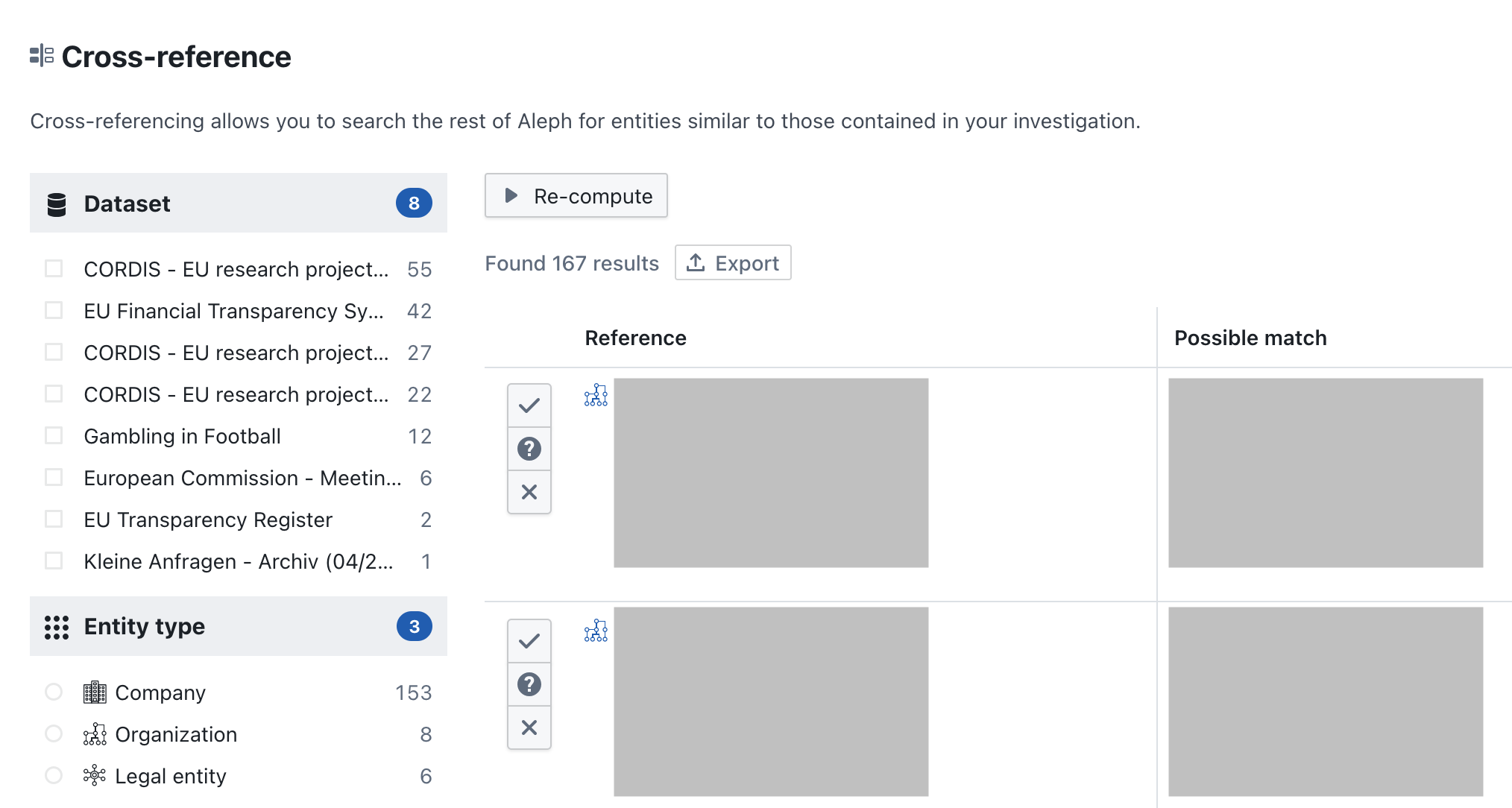This screenshot has height=808, width=1512.
Task: Reject first row match with X
Action: click(x=529, y=492)
